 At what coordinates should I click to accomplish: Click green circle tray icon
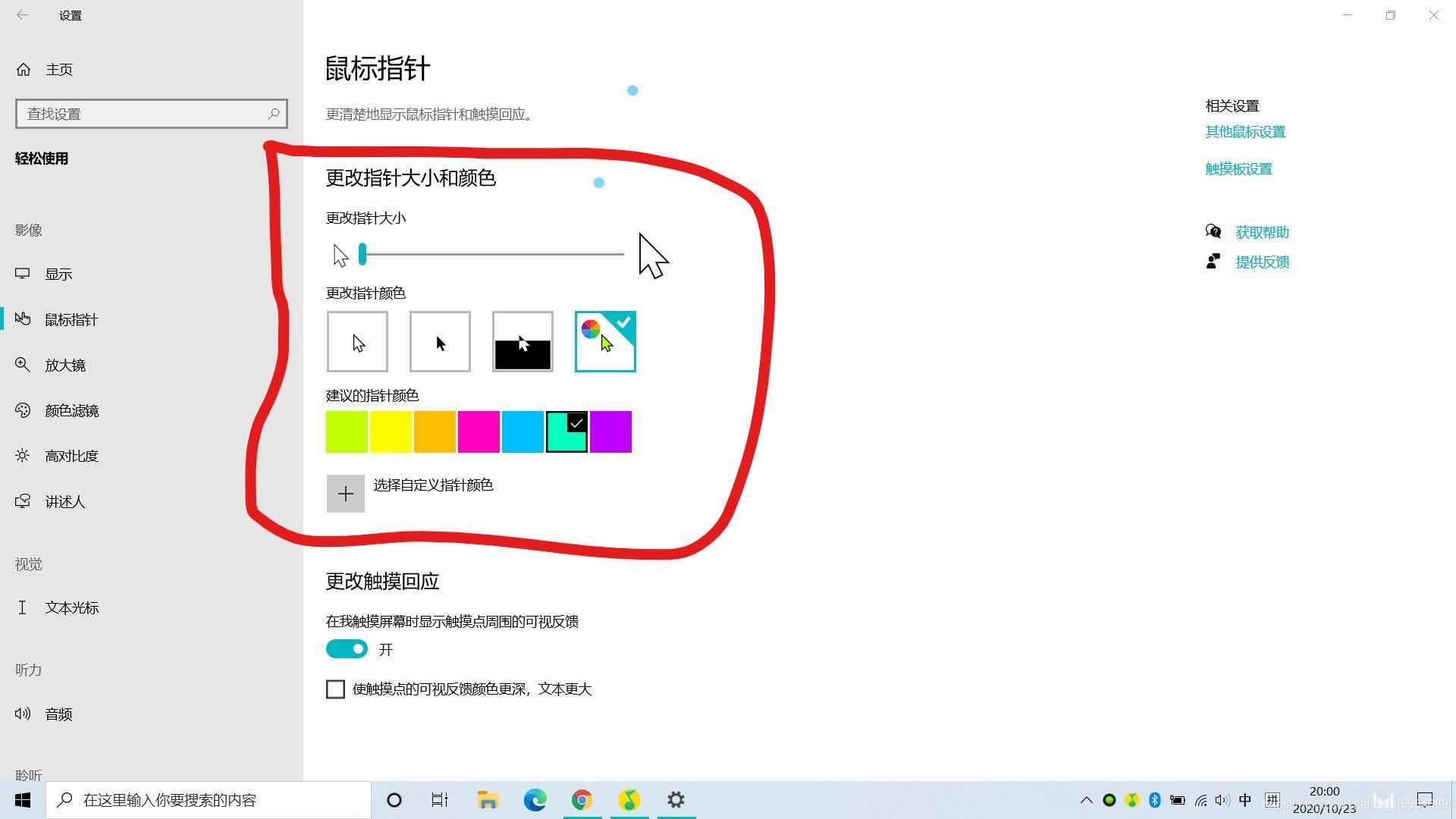point(1109,800)
